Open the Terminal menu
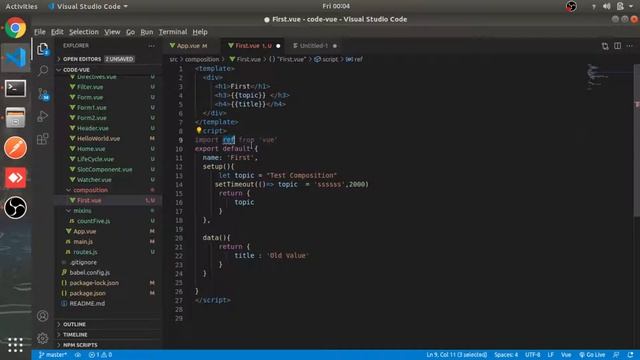 pos(173,32)
